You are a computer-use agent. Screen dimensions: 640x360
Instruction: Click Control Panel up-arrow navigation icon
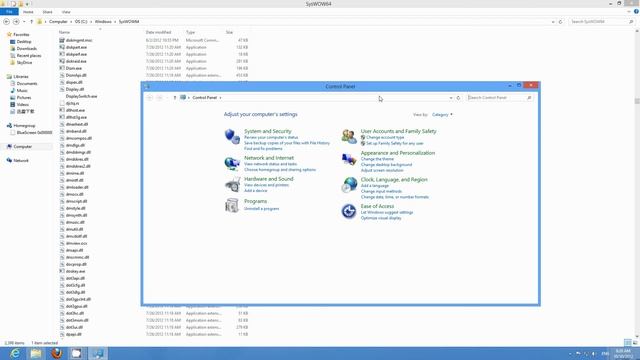[175, 98]
